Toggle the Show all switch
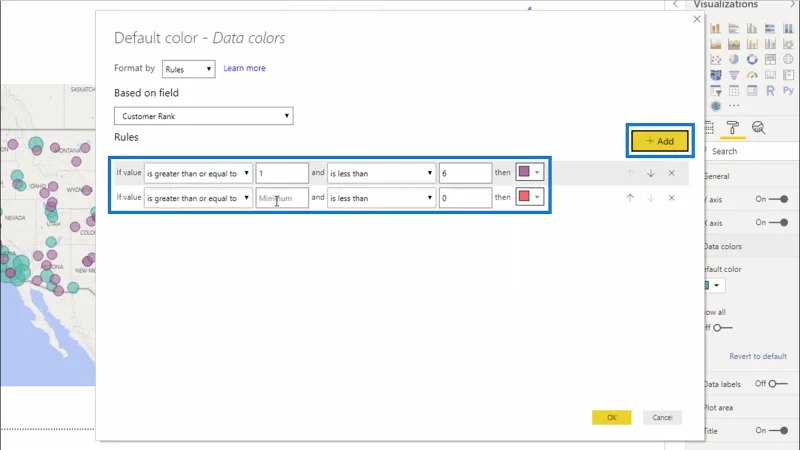Screen dimensions: 800x450 tap(722, 328)
